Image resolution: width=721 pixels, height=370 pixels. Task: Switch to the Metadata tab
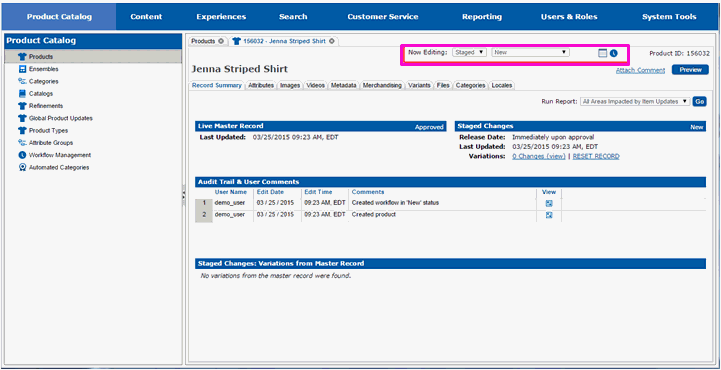click(343, 85)
